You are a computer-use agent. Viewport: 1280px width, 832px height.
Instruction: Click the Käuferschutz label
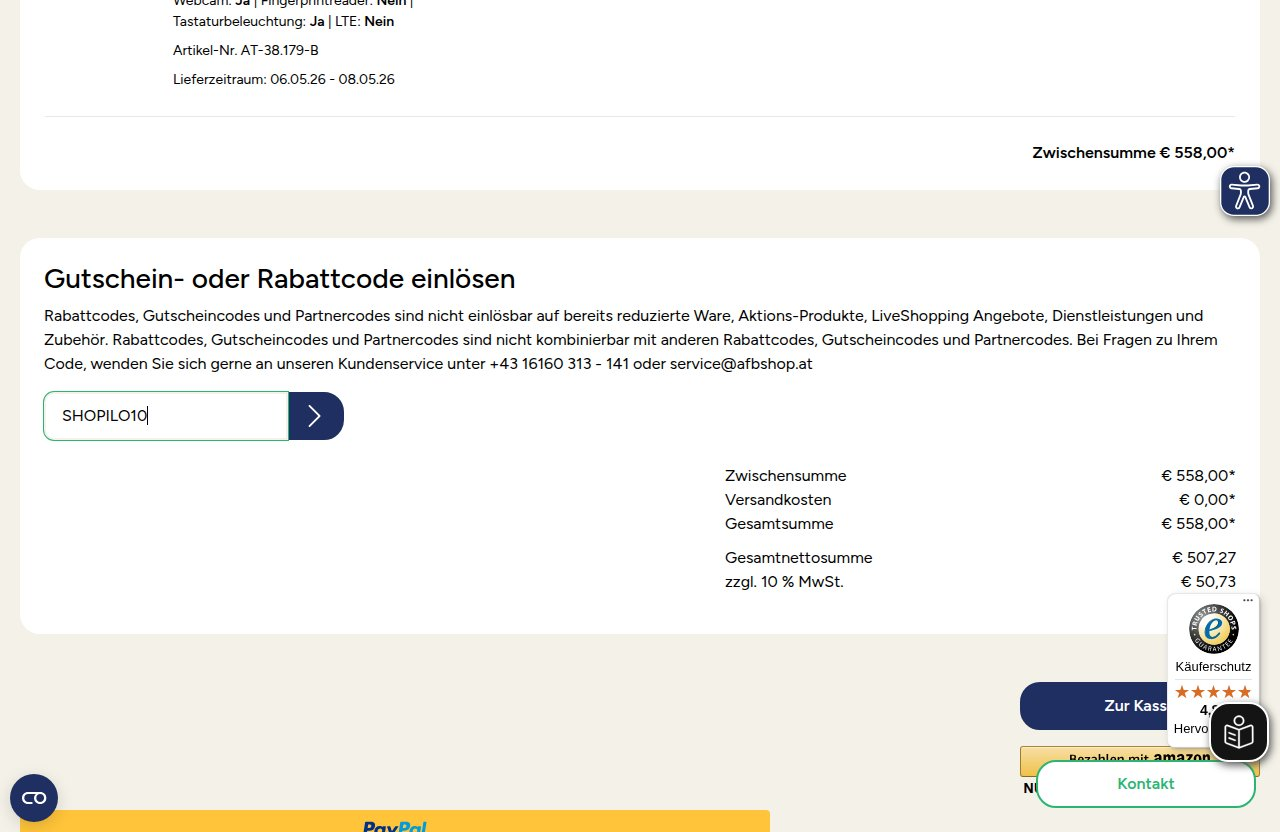[1213, 667]
